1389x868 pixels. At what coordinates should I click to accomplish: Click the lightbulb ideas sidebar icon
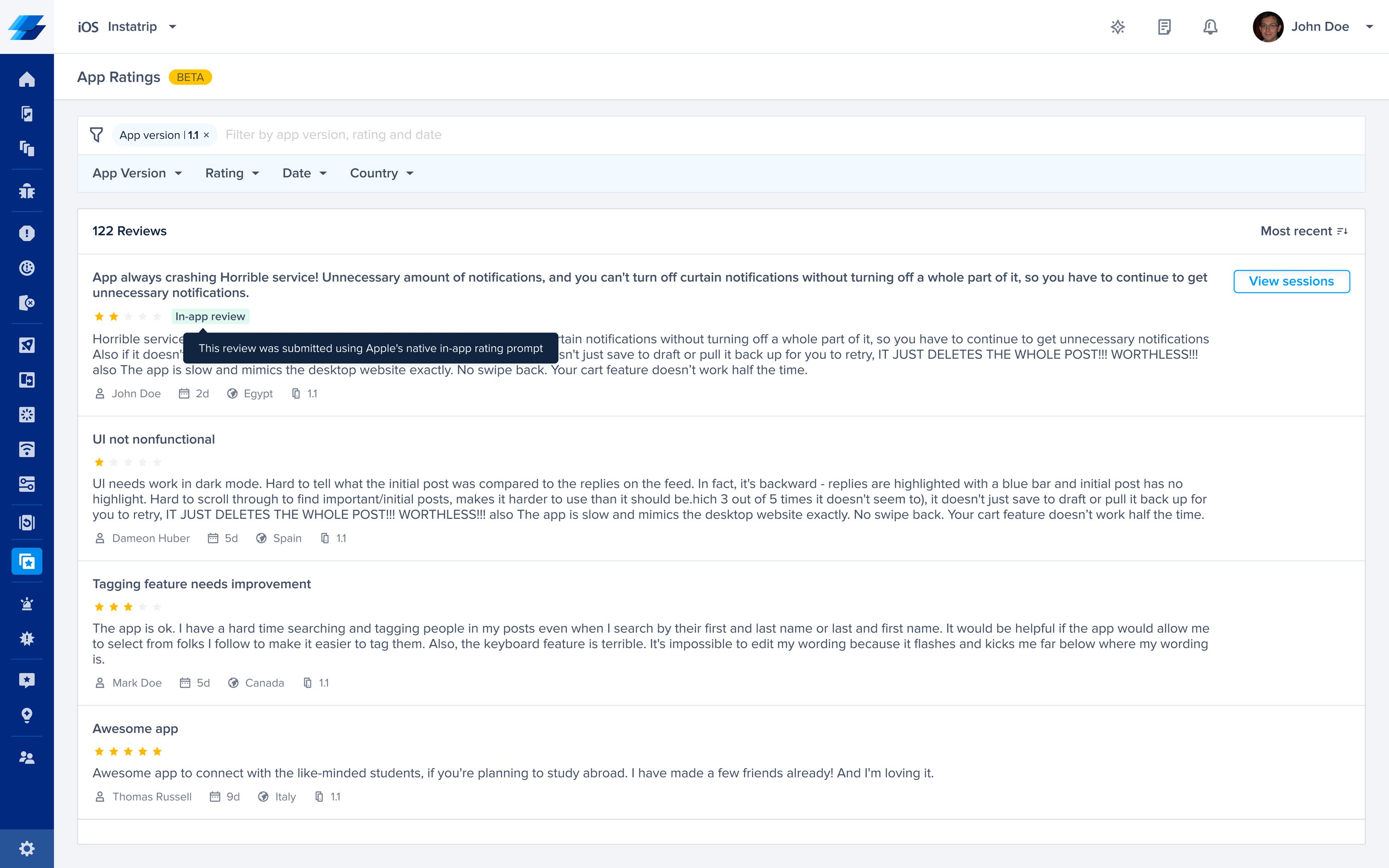(x=26, y=716)
